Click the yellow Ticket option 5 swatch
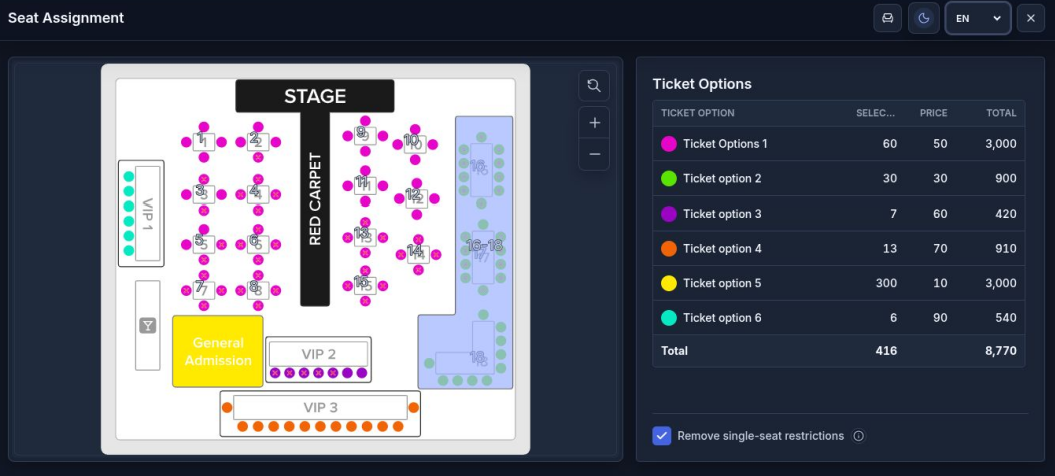Image resolution: width=1055 pixels, height=476 pixels. pos(669,283)
